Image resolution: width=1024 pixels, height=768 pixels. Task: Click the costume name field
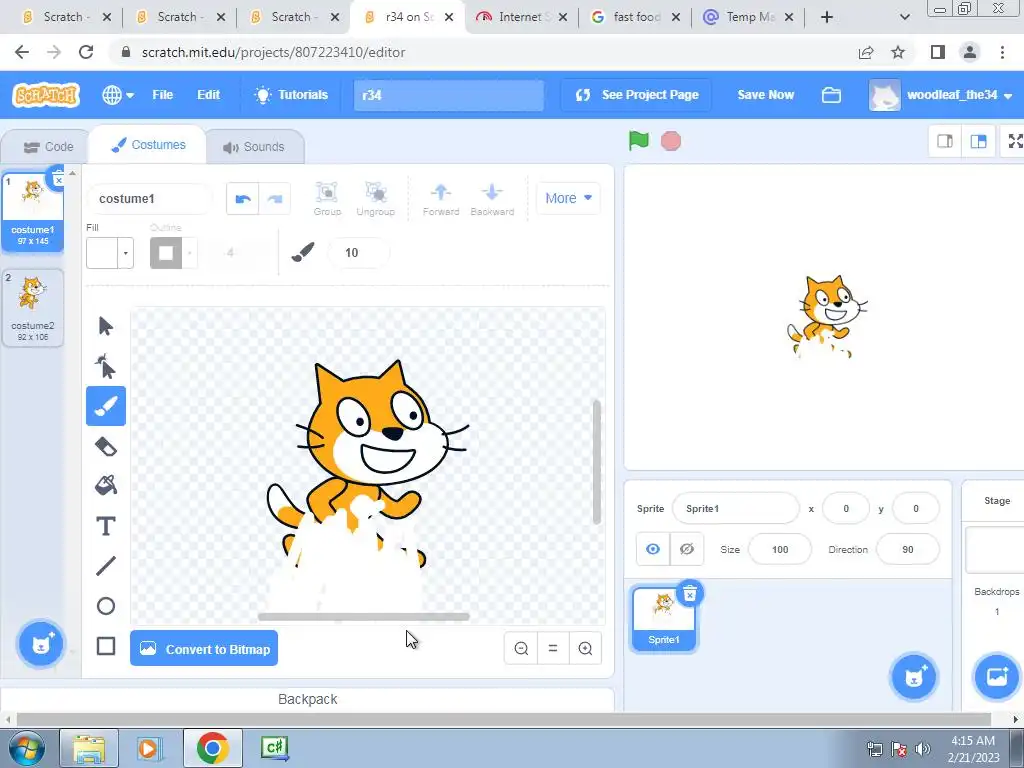tap(150, 199)
